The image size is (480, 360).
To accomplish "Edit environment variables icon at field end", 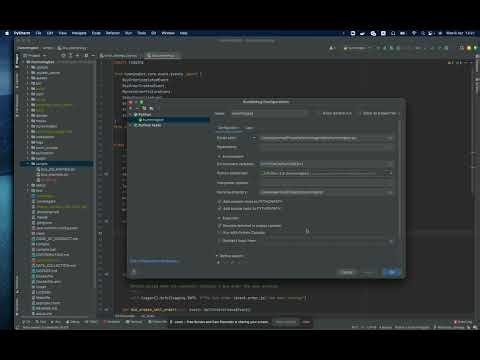I will coord(390,164).
